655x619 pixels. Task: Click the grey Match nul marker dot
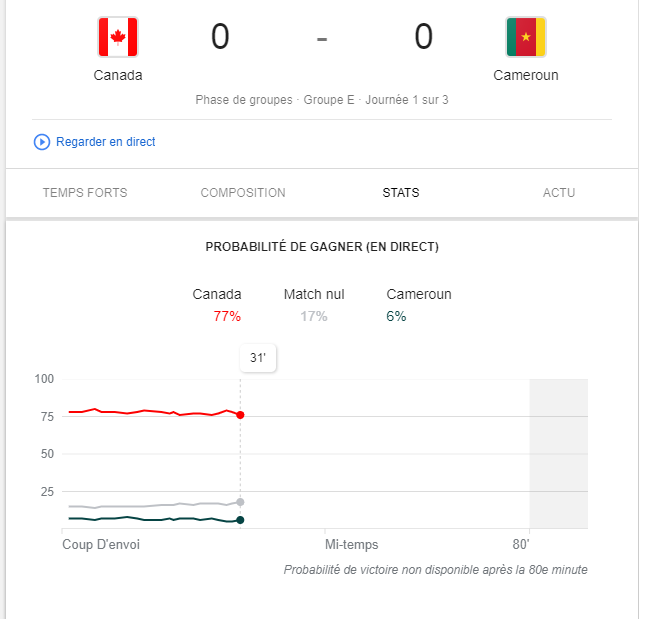tap(240, 502)
